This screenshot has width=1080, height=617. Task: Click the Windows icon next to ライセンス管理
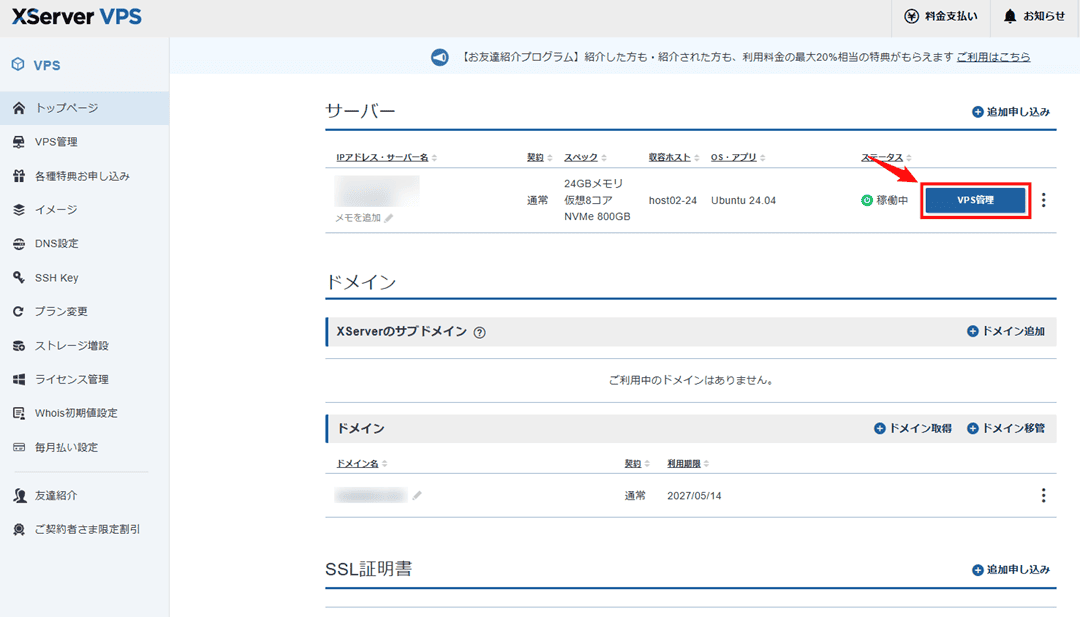[19, 379]
